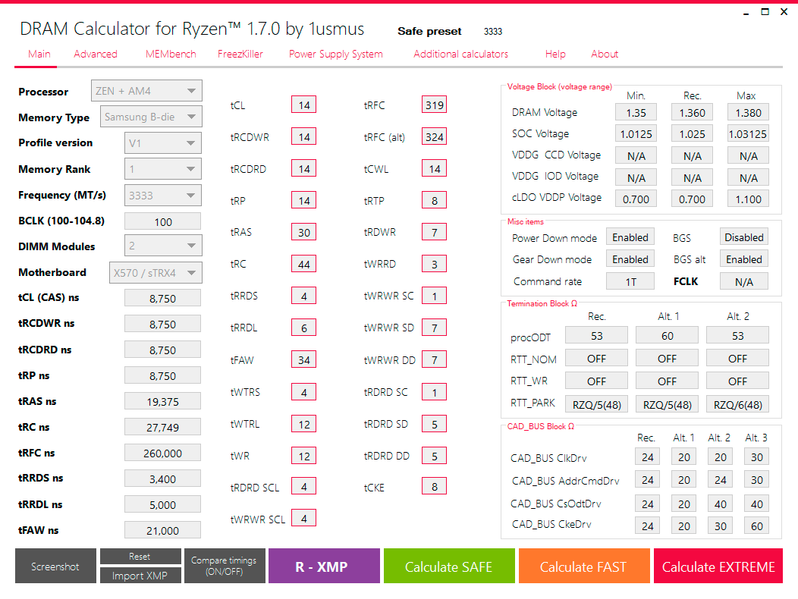The width and height of the screenshot is (798, 599).
Task: Click Calculate FAST
Action: (584, 566)
